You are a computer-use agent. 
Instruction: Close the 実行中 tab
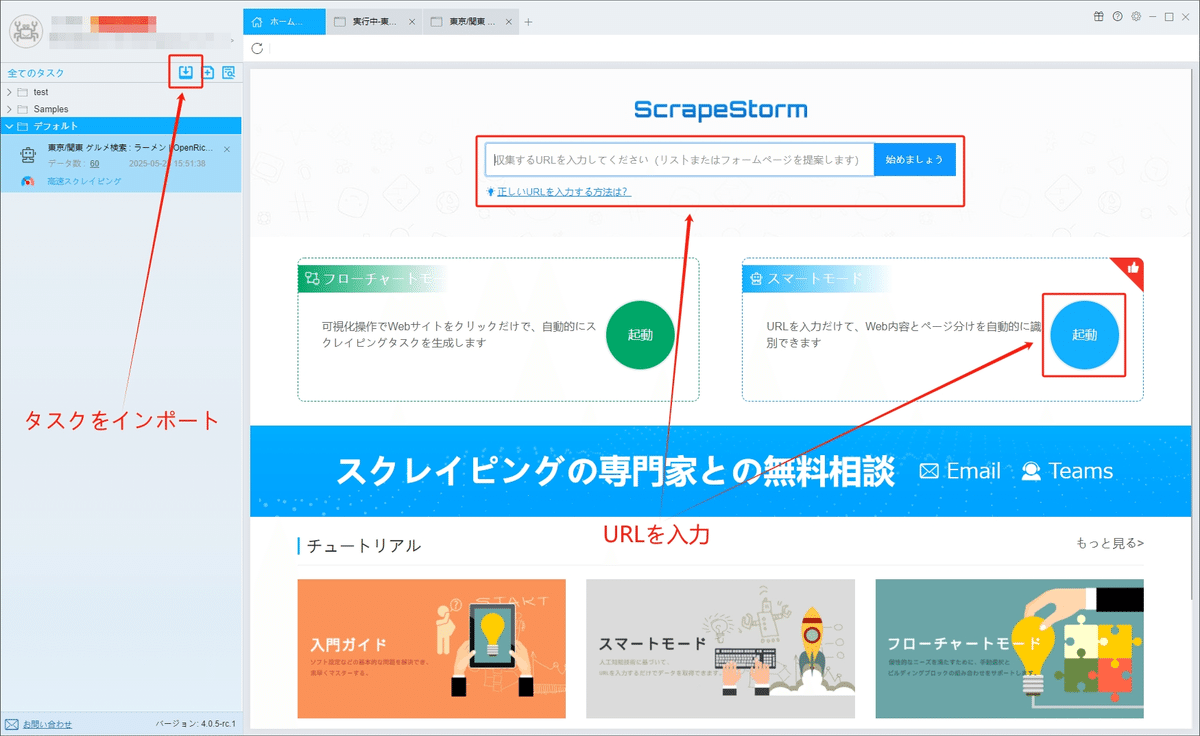[x=413, y=22]
